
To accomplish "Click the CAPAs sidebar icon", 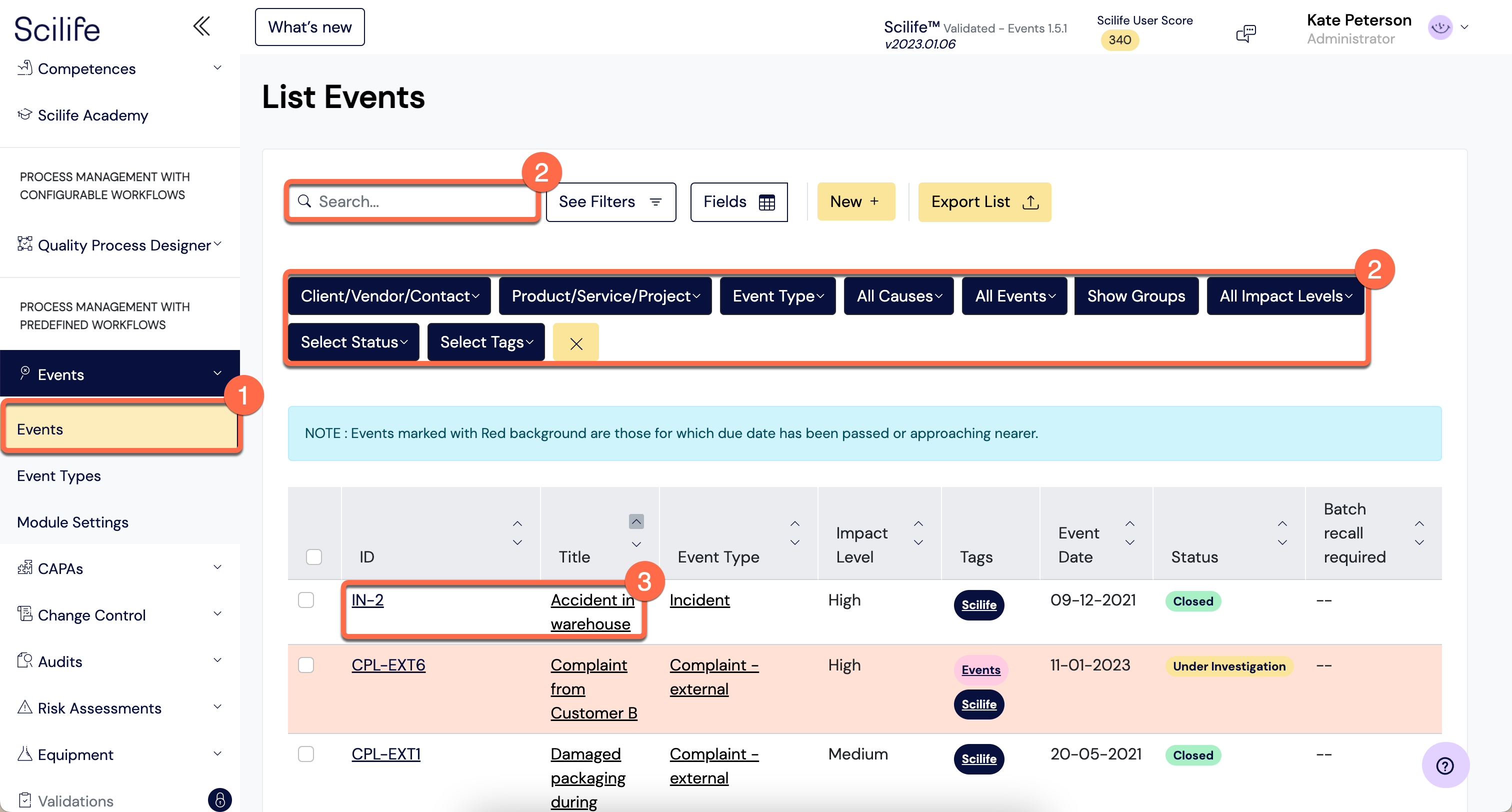I will 24,568.
